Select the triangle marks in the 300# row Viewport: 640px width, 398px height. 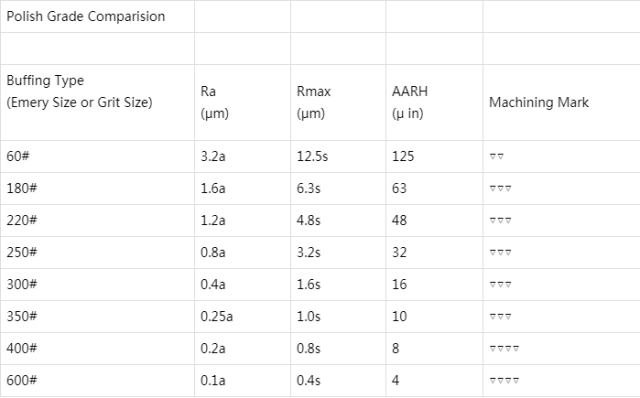click(x=500, y=284)
